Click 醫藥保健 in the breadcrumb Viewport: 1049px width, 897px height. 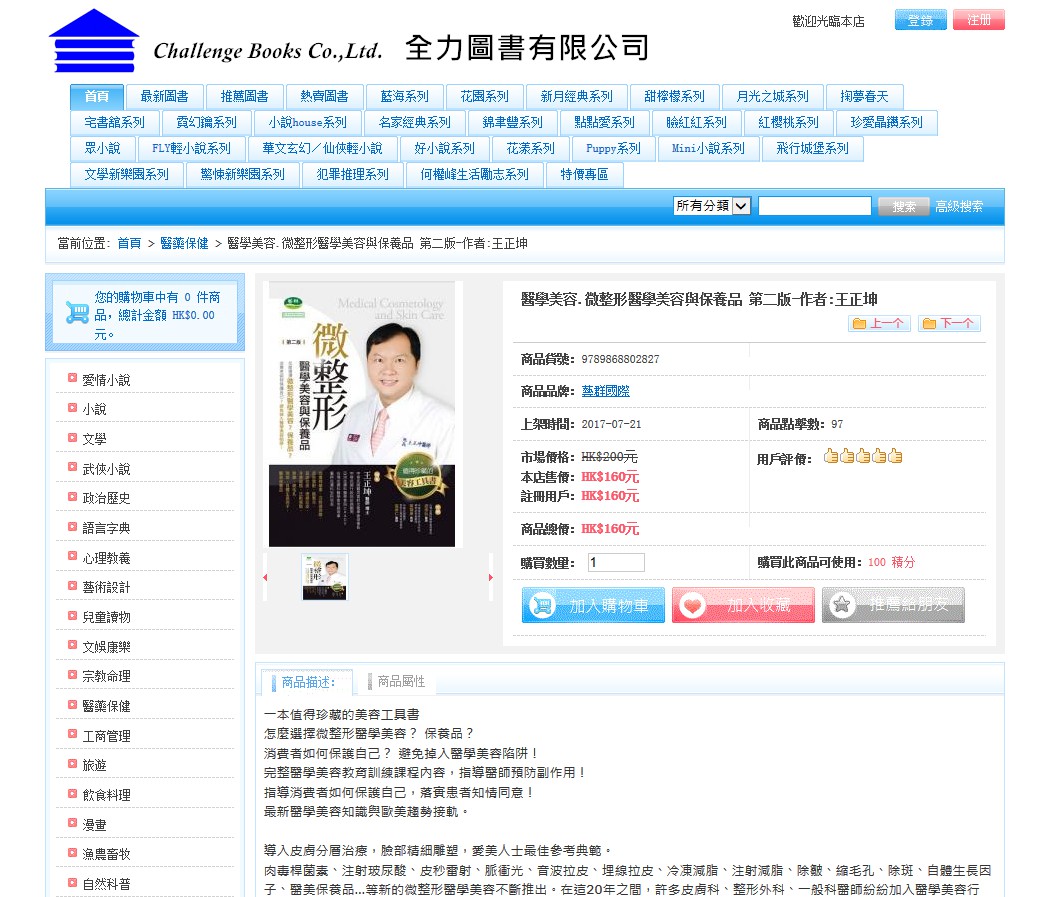click(184, 243)
